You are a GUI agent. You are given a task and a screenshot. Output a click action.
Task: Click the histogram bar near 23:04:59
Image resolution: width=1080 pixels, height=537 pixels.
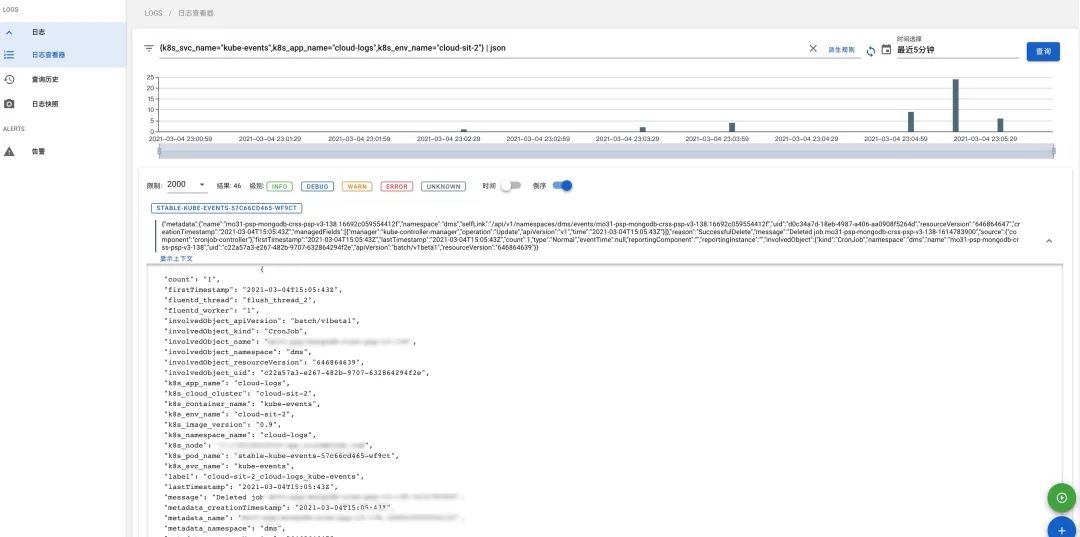coord(911,122)
